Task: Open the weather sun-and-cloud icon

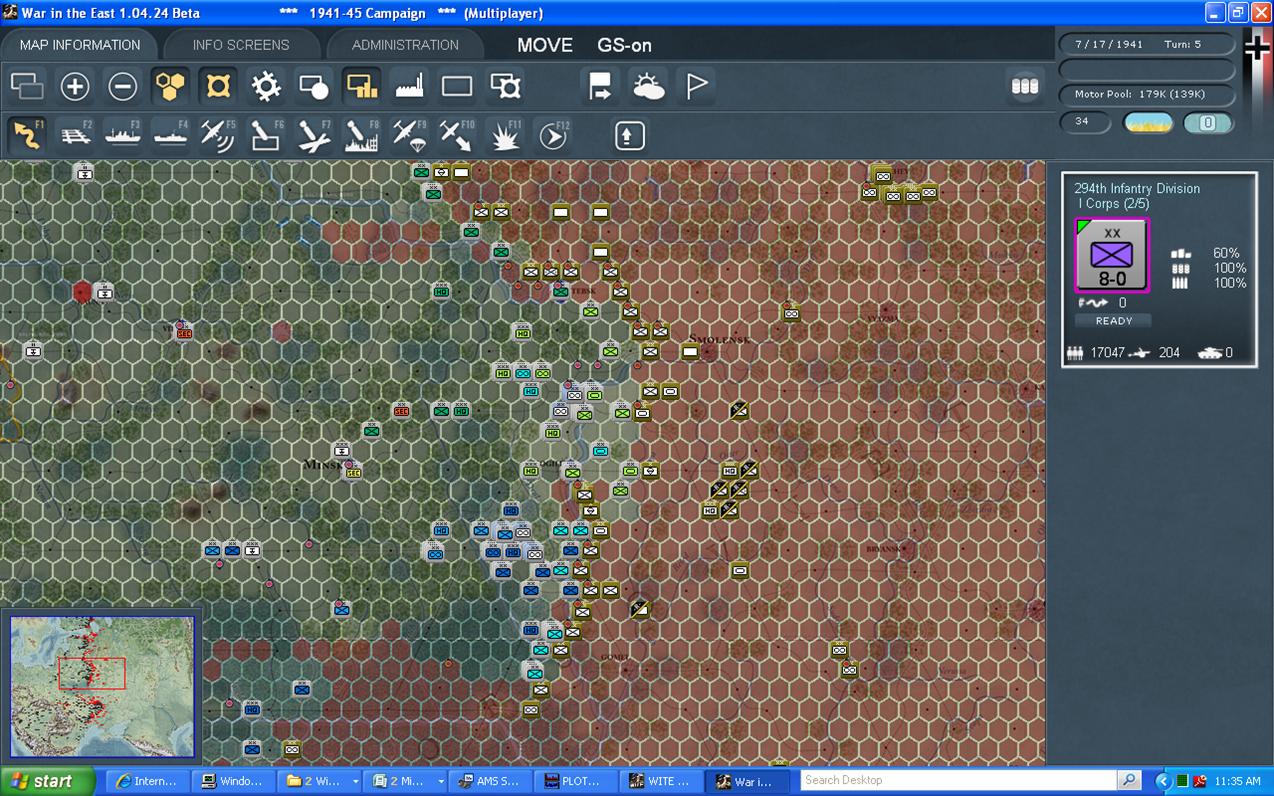Action: click(x=649, y=87)
